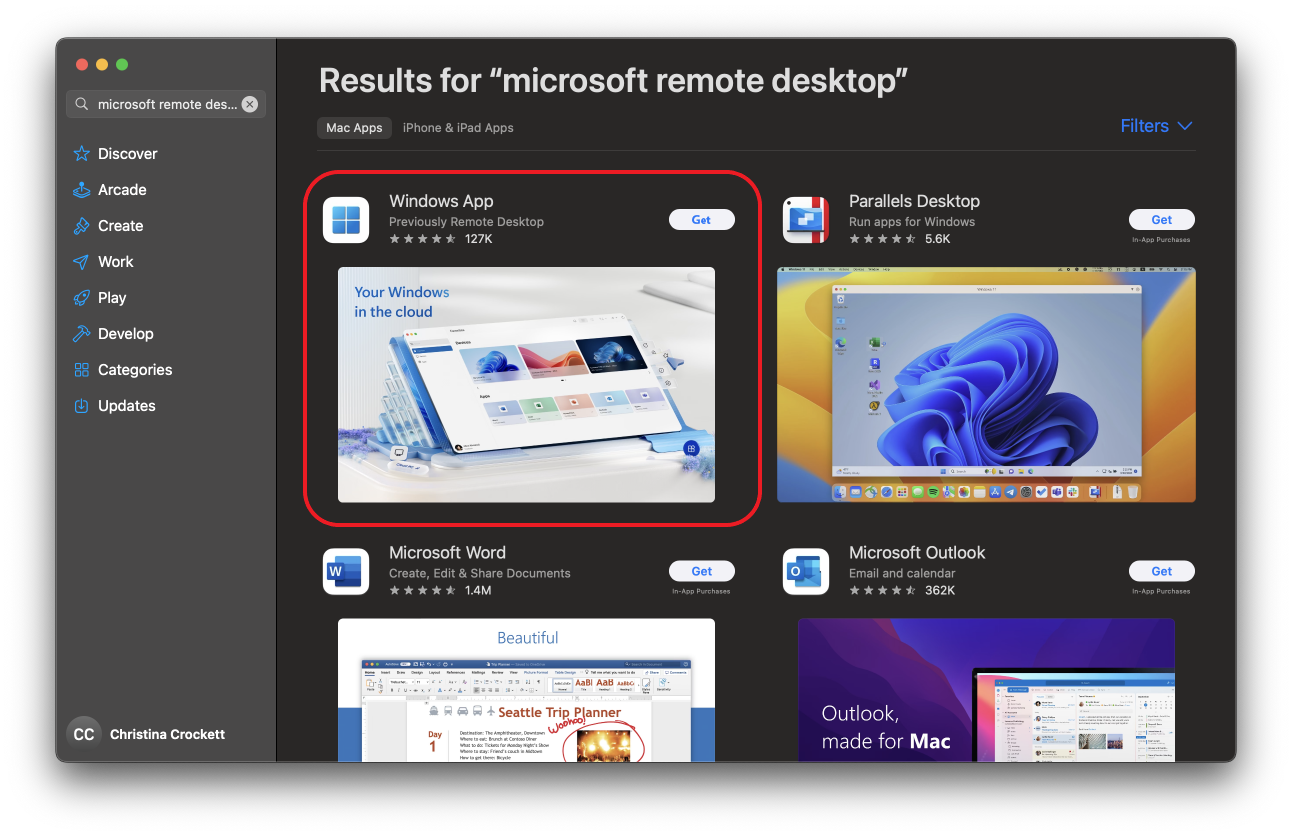This screenshot has width=1292, height=836.
Task: Open the Create paintbrush icon
Action: pyautogui.click(x=82, y=226)
